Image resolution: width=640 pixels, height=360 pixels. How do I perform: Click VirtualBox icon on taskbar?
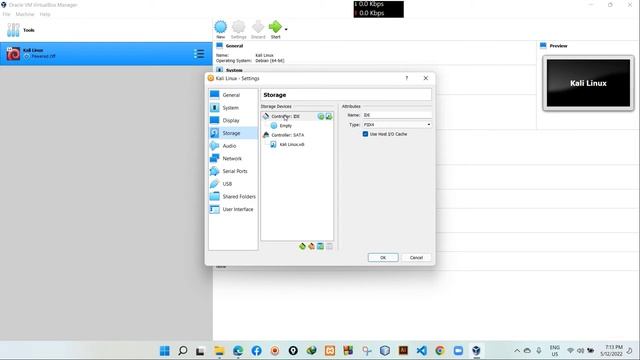pyautogui.click(x=476, y=351)
